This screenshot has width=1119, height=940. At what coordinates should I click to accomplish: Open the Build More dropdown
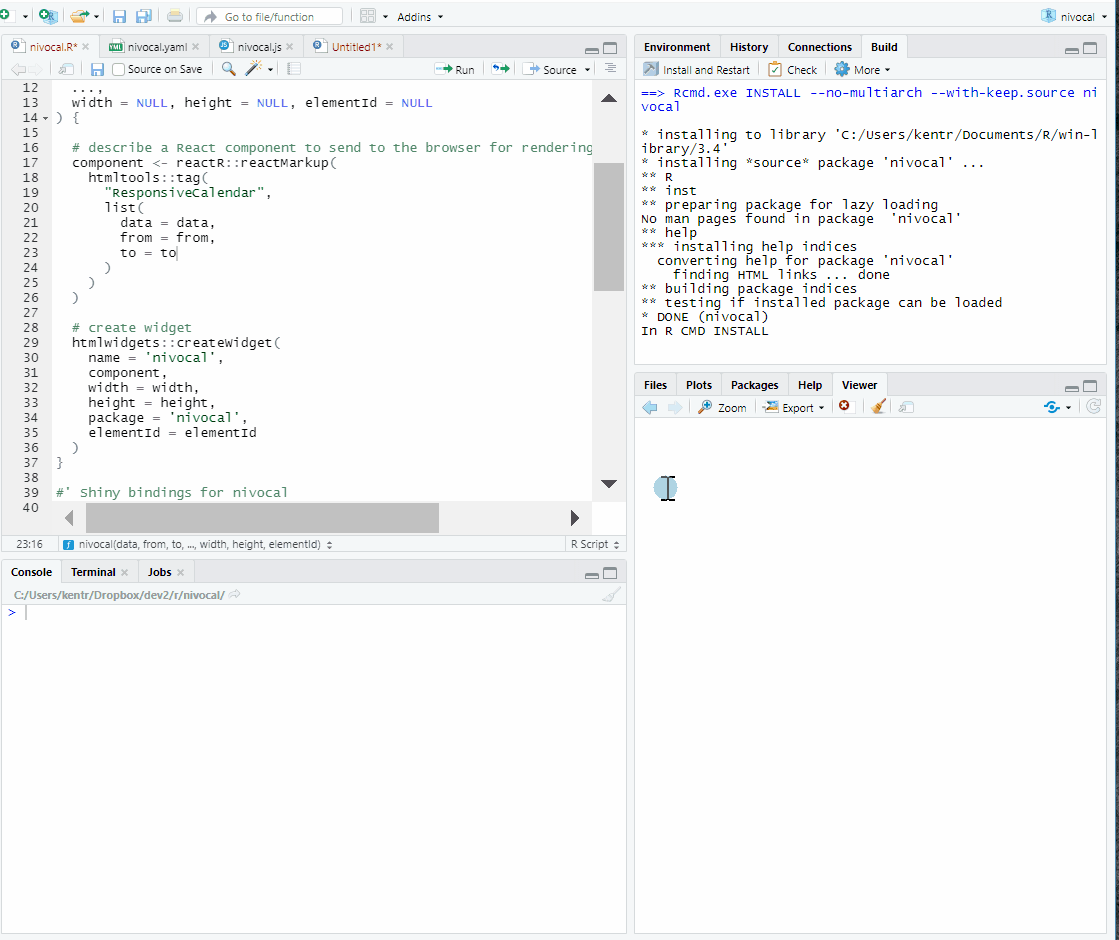click(x=863, y=70)
